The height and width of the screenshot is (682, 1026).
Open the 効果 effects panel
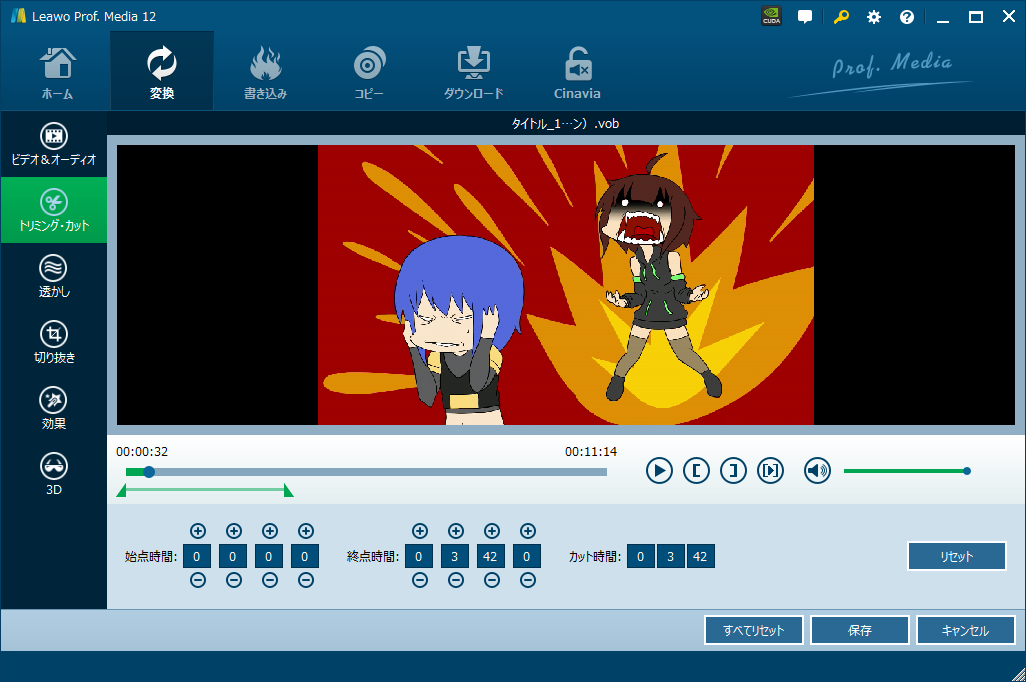(54, 408)
